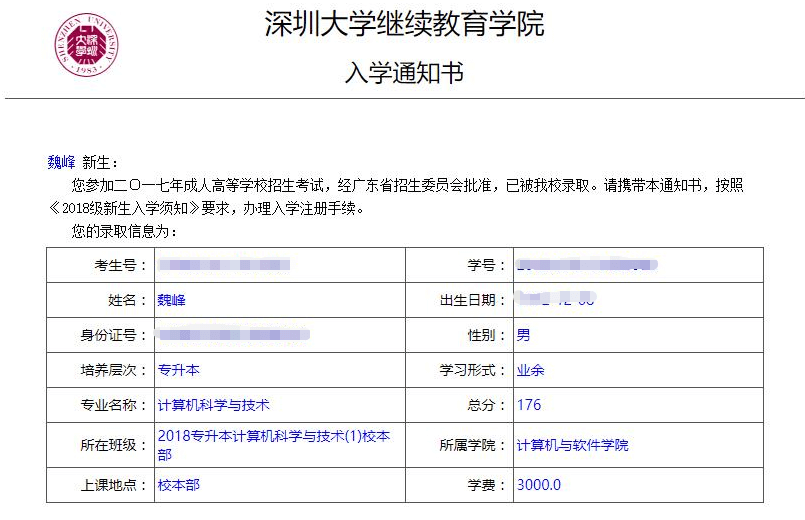Click the 深圳大学继续教育学院 title heading

404,24
